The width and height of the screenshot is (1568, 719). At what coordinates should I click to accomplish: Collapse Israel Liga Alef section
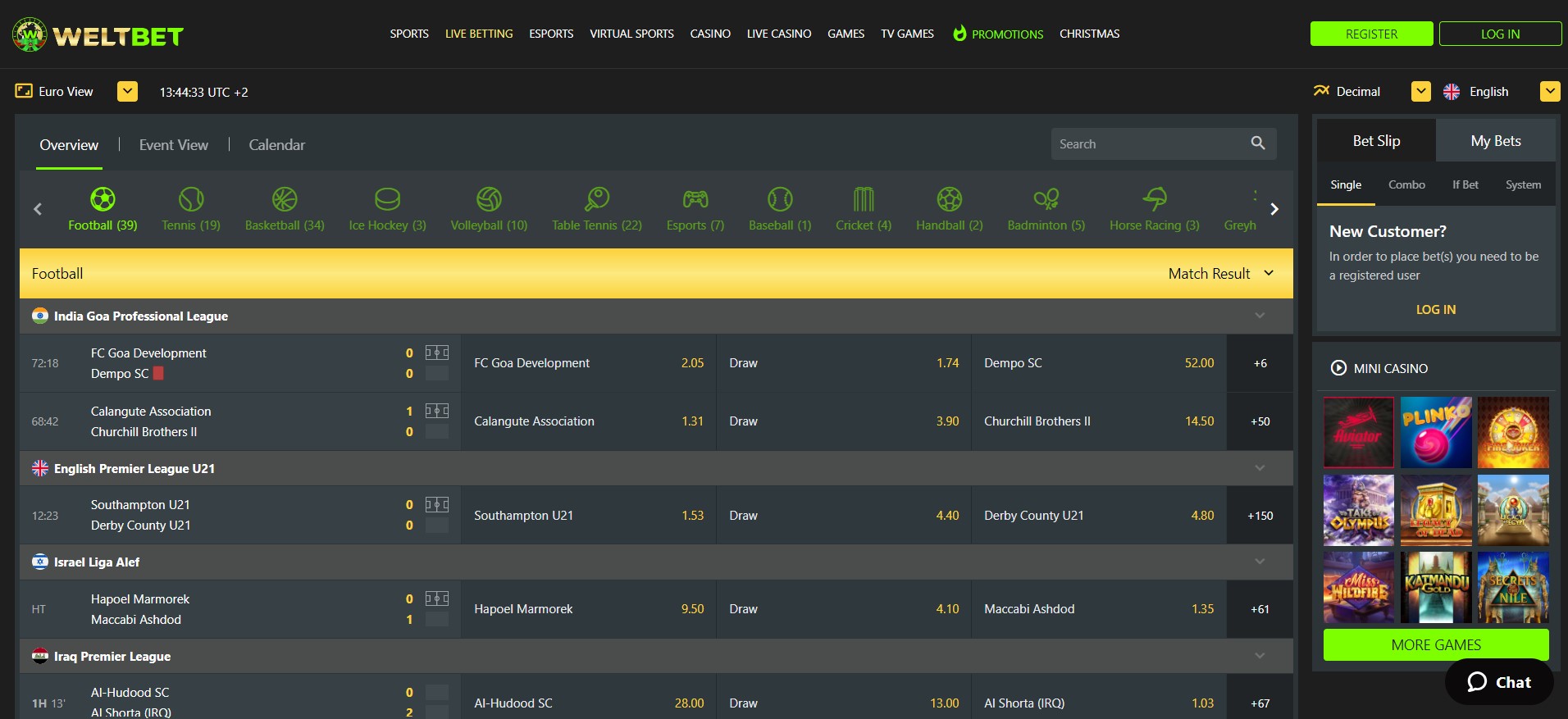pos(1260,562)
